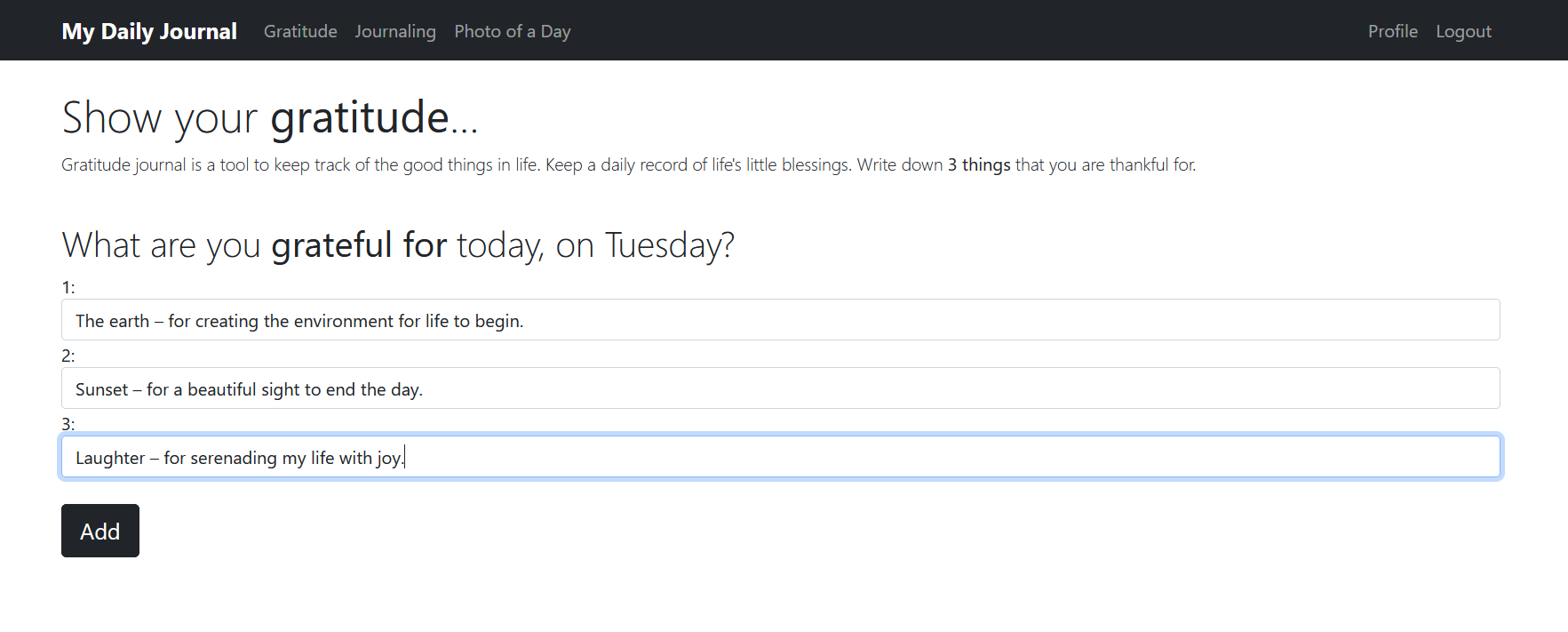This screenshot has width=1568, height=632.
Task: Click the grateful for today heading
Action: point(398,244)
